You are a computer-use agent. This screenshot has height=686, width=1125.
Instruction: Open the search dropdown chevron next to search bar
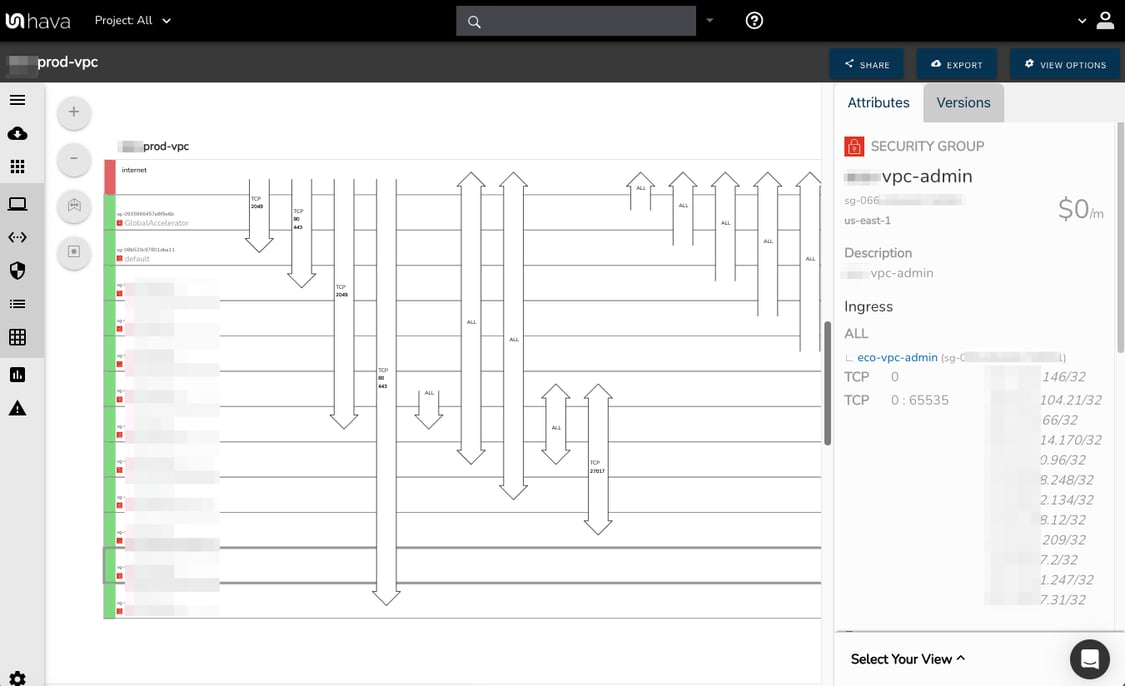pyautogui.click(x=710, y=20)
